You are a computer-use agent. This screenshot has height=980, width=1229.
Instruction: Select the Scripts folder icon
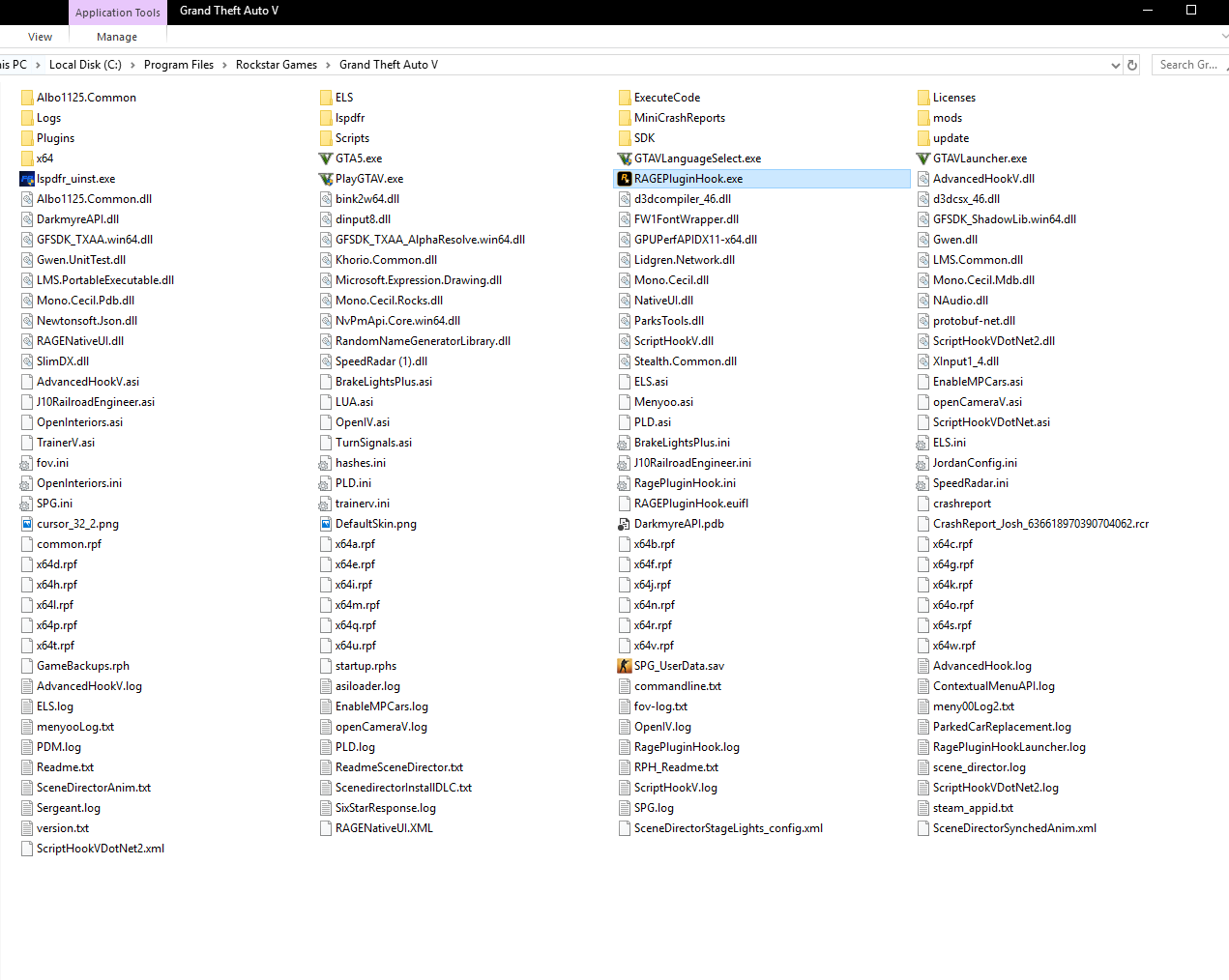326,138
